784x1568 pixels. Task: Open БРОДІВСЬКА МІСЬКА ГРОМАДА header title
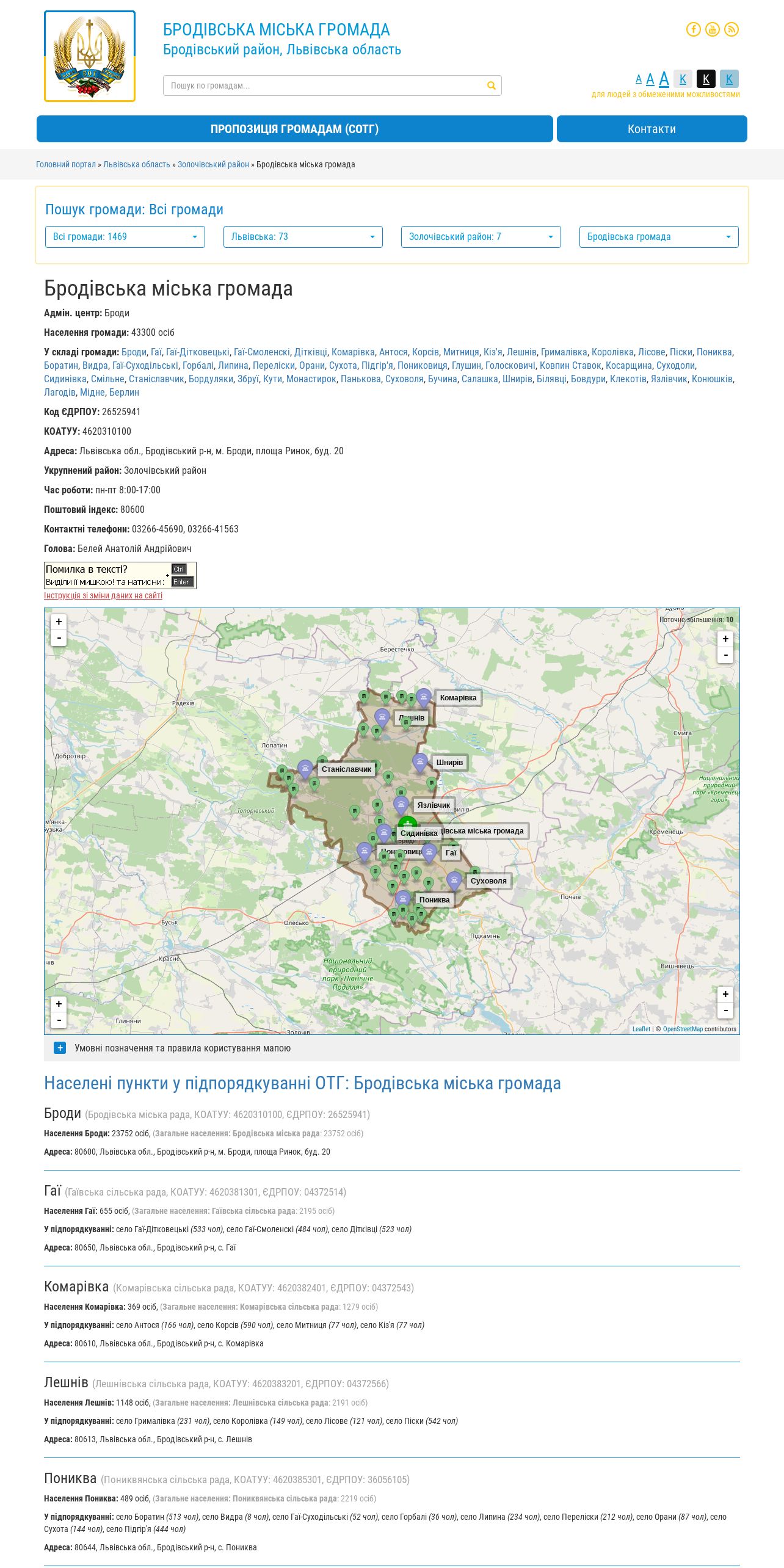pyautogui.click(x=277, y=30)
